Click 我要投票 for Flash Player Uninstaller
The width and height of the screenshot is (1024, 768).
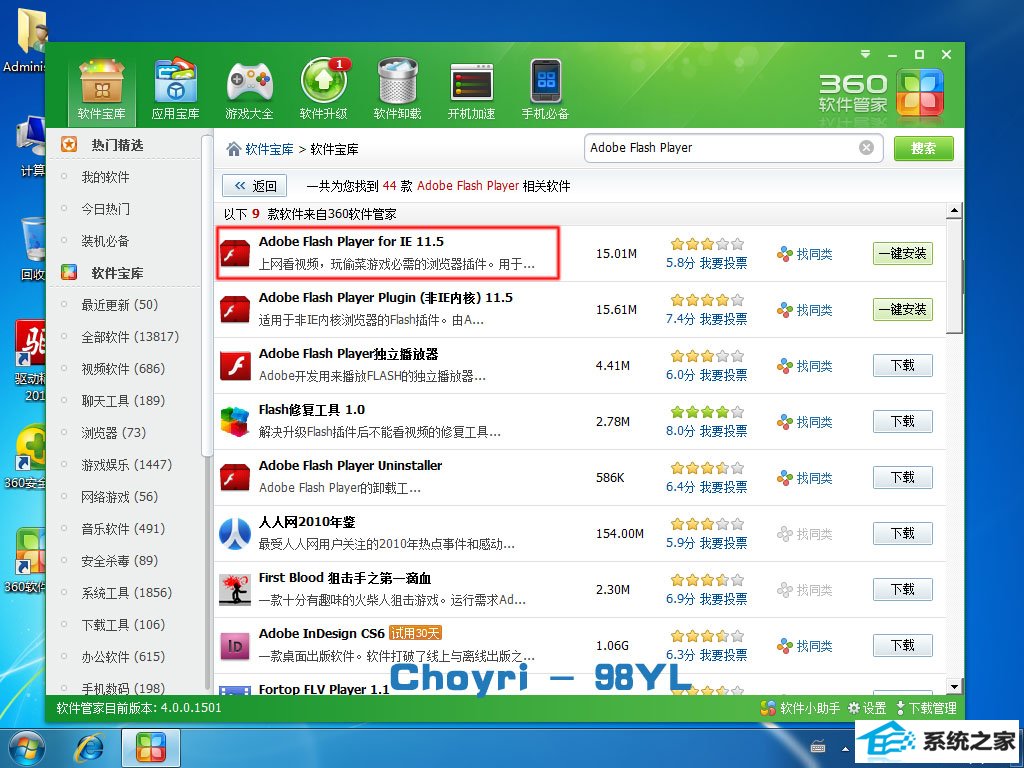click(724, 487)
